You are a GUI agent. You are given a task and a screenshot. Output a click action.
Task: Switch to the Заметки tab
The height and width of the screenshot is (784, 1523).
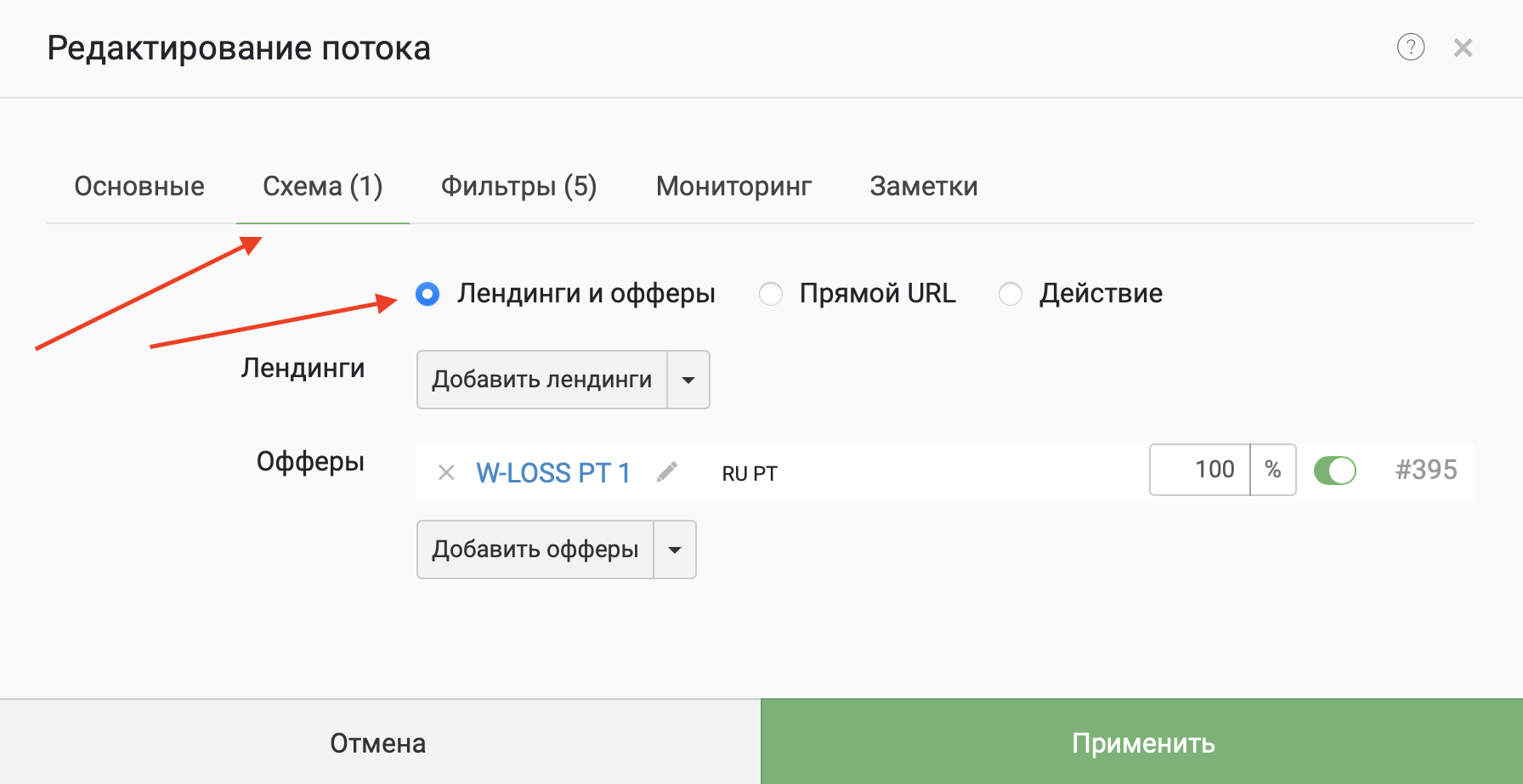(923, 186)
